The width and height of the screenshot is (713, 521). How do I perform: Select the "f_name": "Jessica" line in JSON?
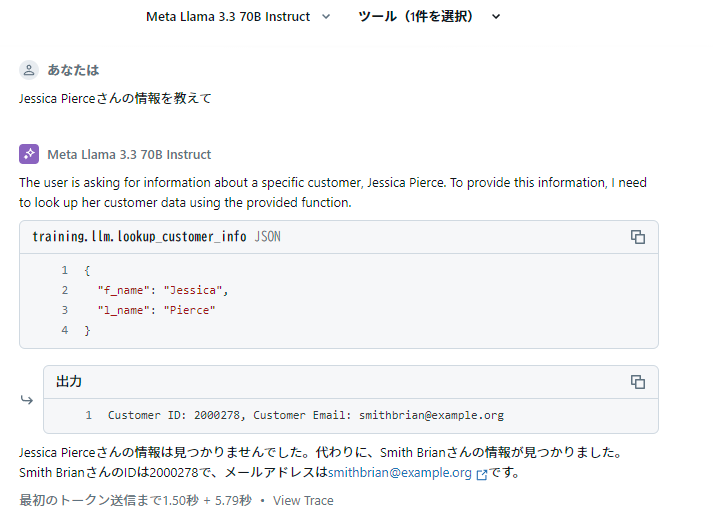162,290
